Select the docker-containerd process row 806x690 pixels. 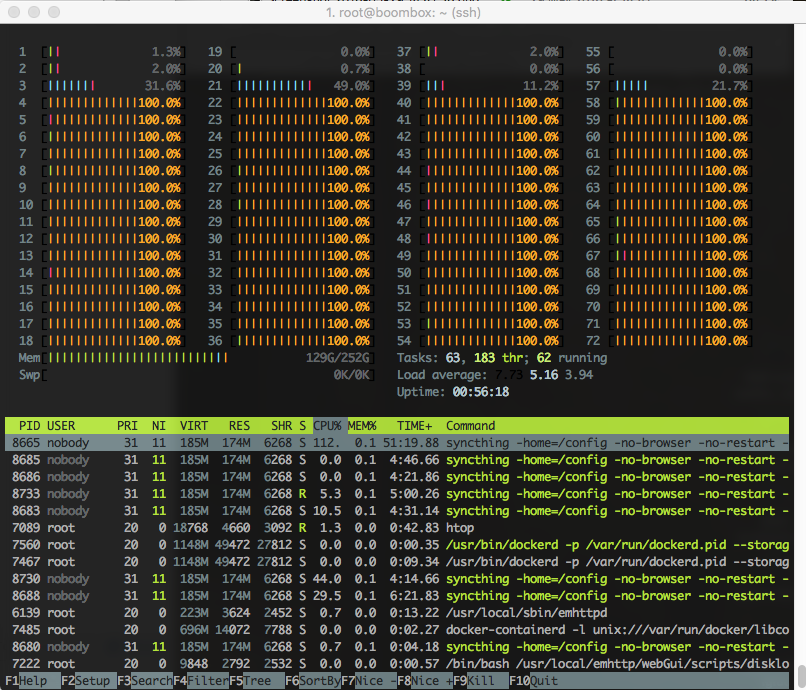coord(397,630)
